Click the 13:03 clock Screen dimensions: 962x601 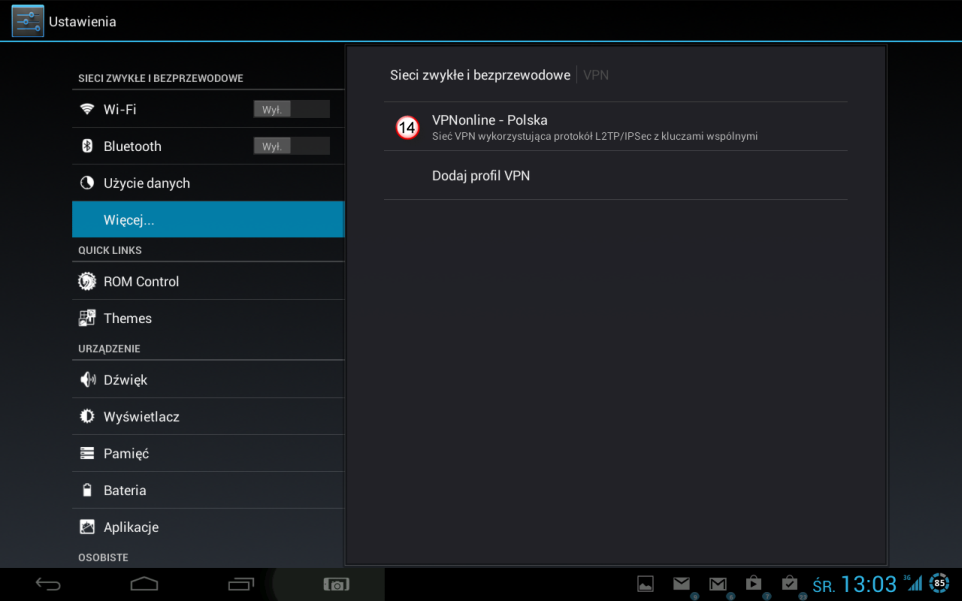(869, 584)
